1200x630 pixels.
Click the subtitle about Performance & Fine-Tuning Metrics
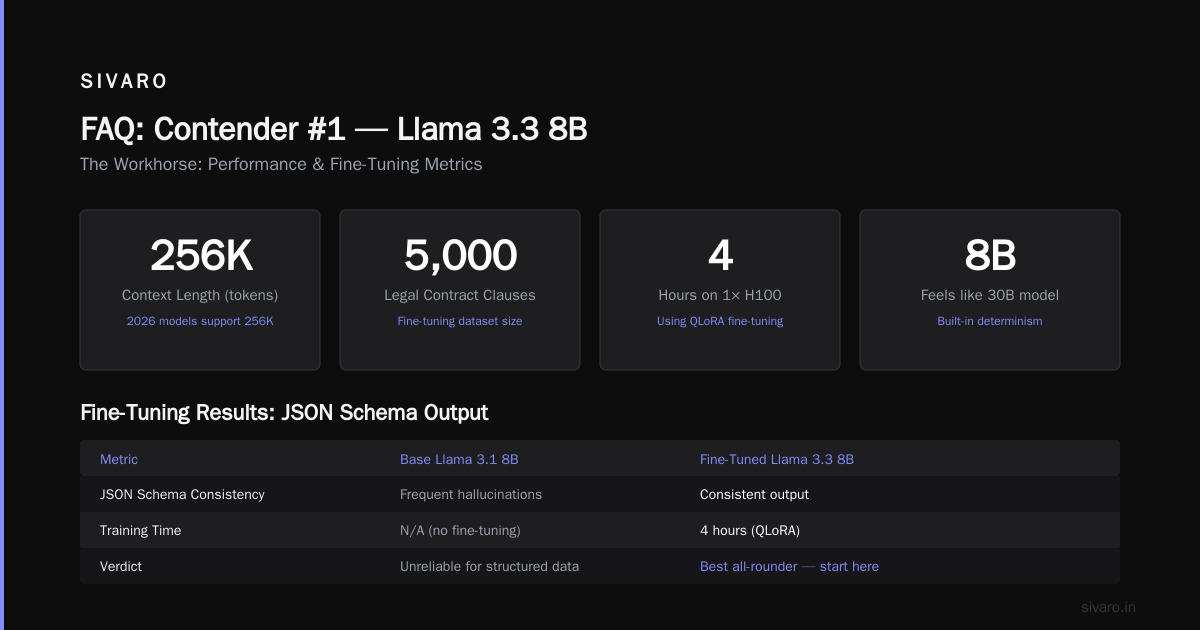pos(281,164)
